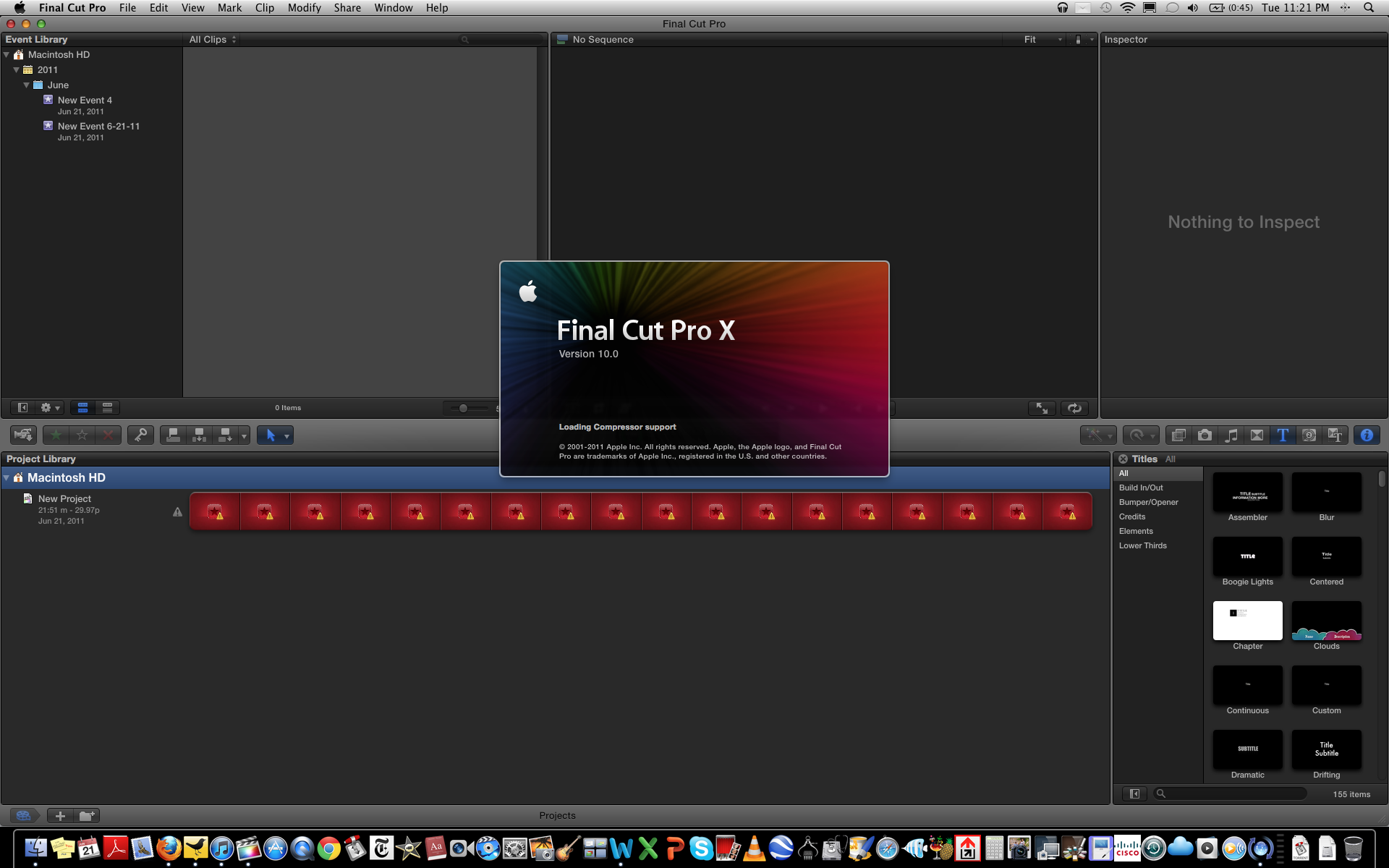Toggle the Titles browser T button
The height and width of the screenshot is (868, 1389).
coord(1283,435)
